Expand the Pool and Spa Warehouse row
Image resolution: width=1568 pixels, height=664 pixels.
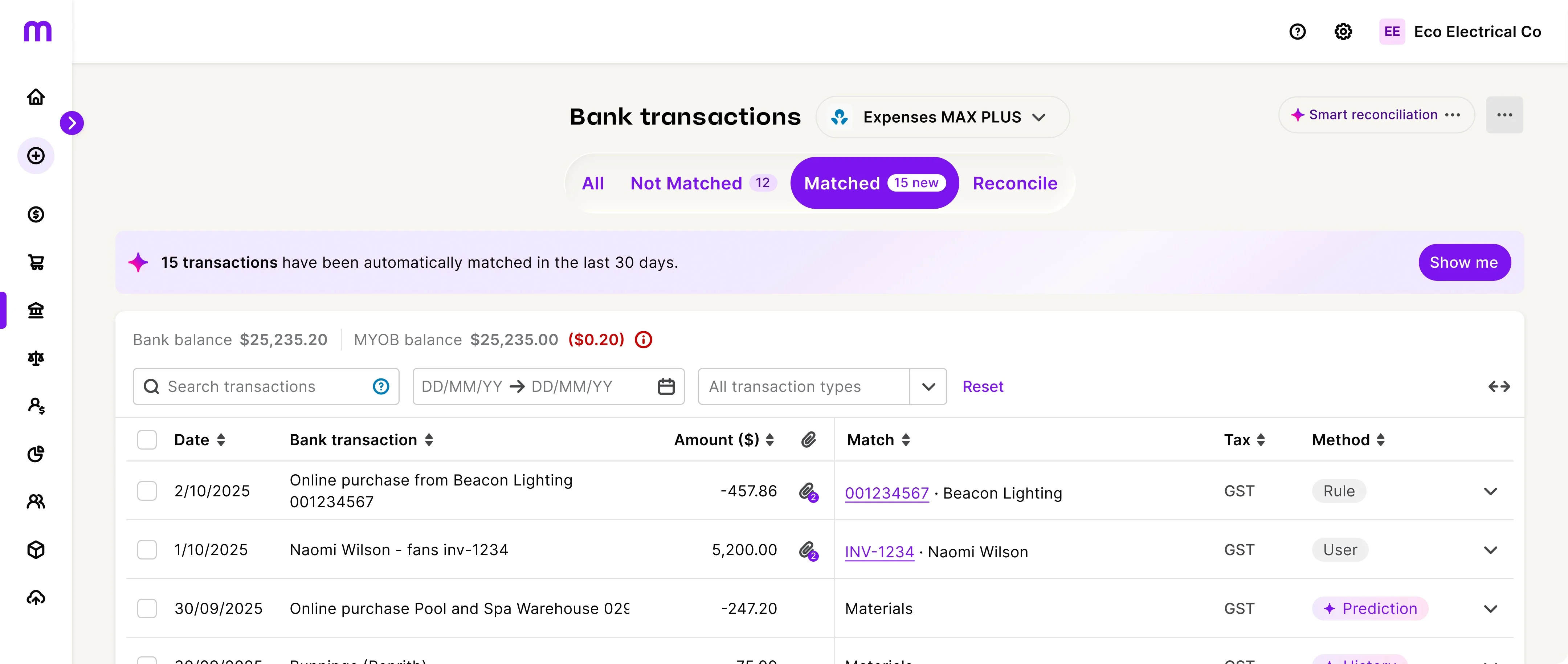pyautogui.click(x=1491, y=608)
